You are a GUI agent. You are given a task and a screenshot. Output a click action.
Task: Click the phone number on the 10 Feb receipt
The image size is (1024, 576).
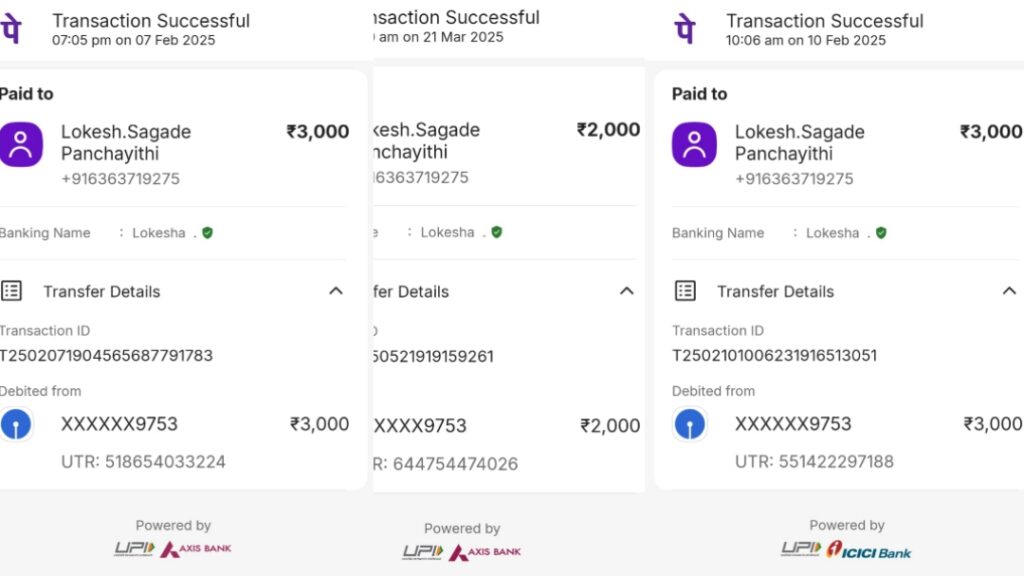(x=794, y=179)
